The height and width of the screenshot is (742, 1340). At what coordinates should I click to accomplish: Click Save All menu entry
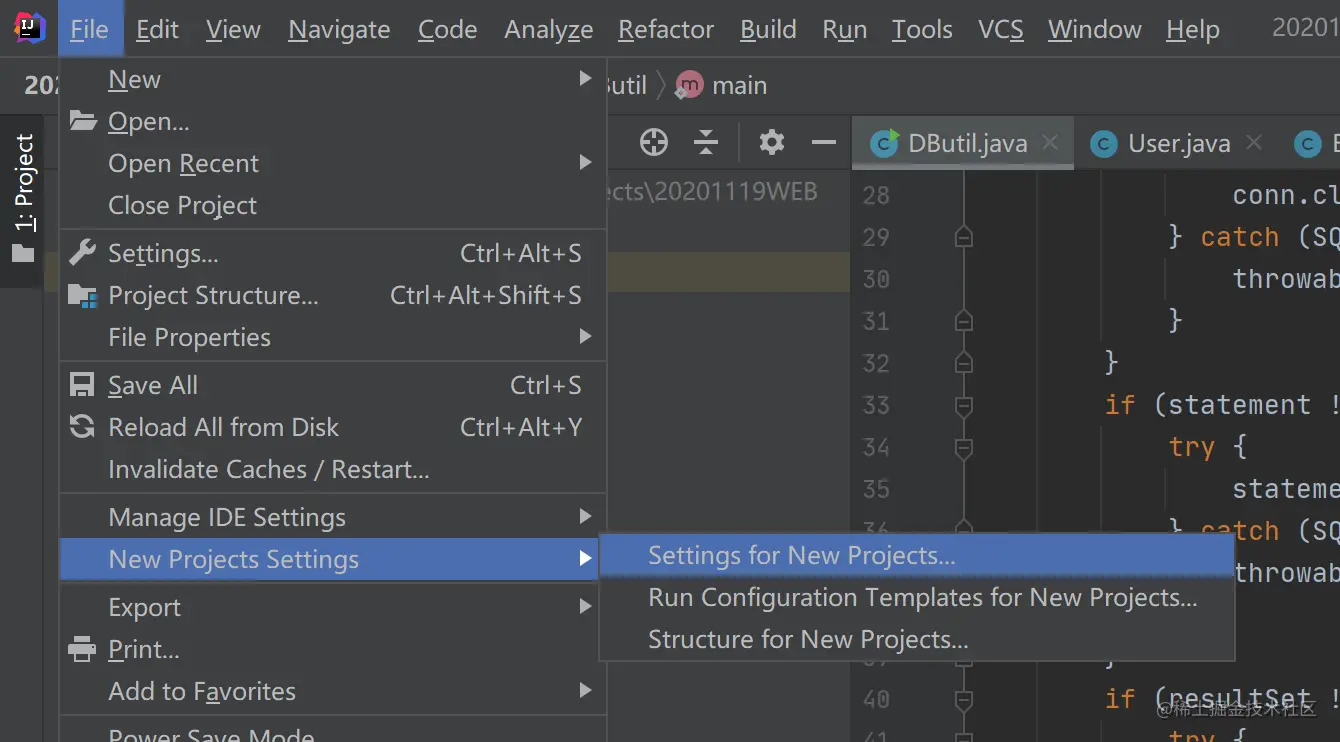[152, 385]
